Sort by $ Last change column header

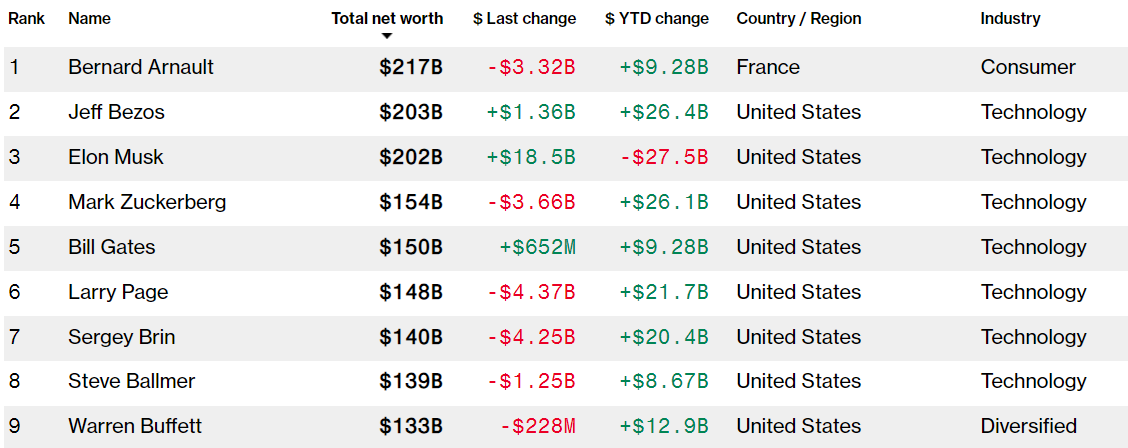click(524, 18)
